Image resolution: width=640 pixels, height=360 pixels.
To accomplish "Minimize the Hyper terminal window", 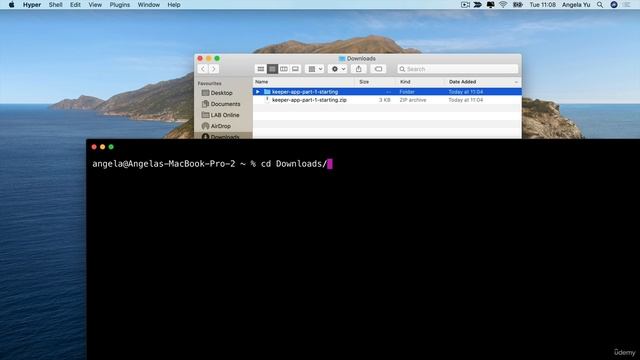I will coord(102,147).
